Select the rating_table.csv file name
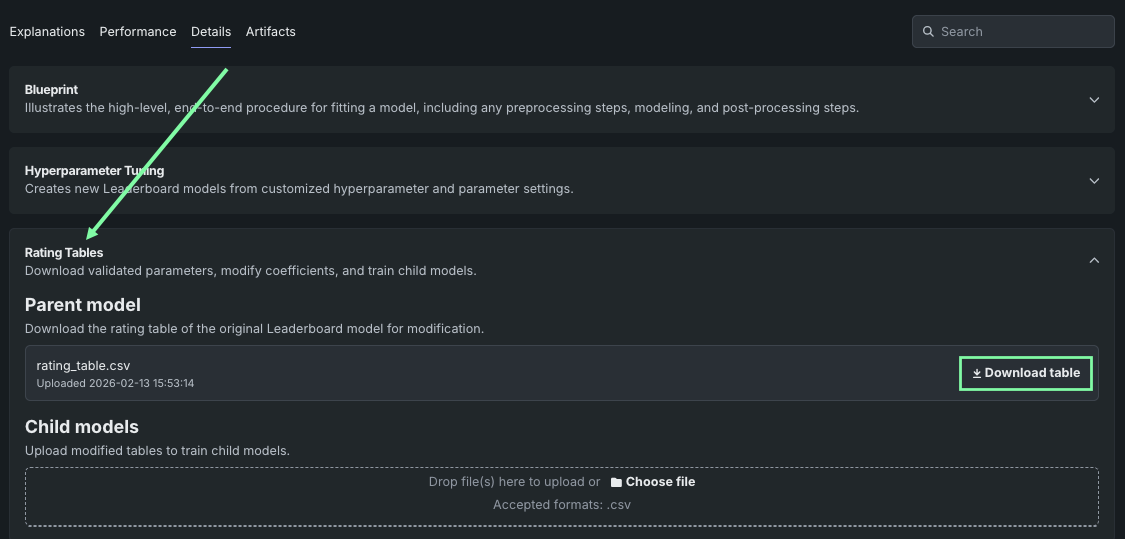 (83, 366)
